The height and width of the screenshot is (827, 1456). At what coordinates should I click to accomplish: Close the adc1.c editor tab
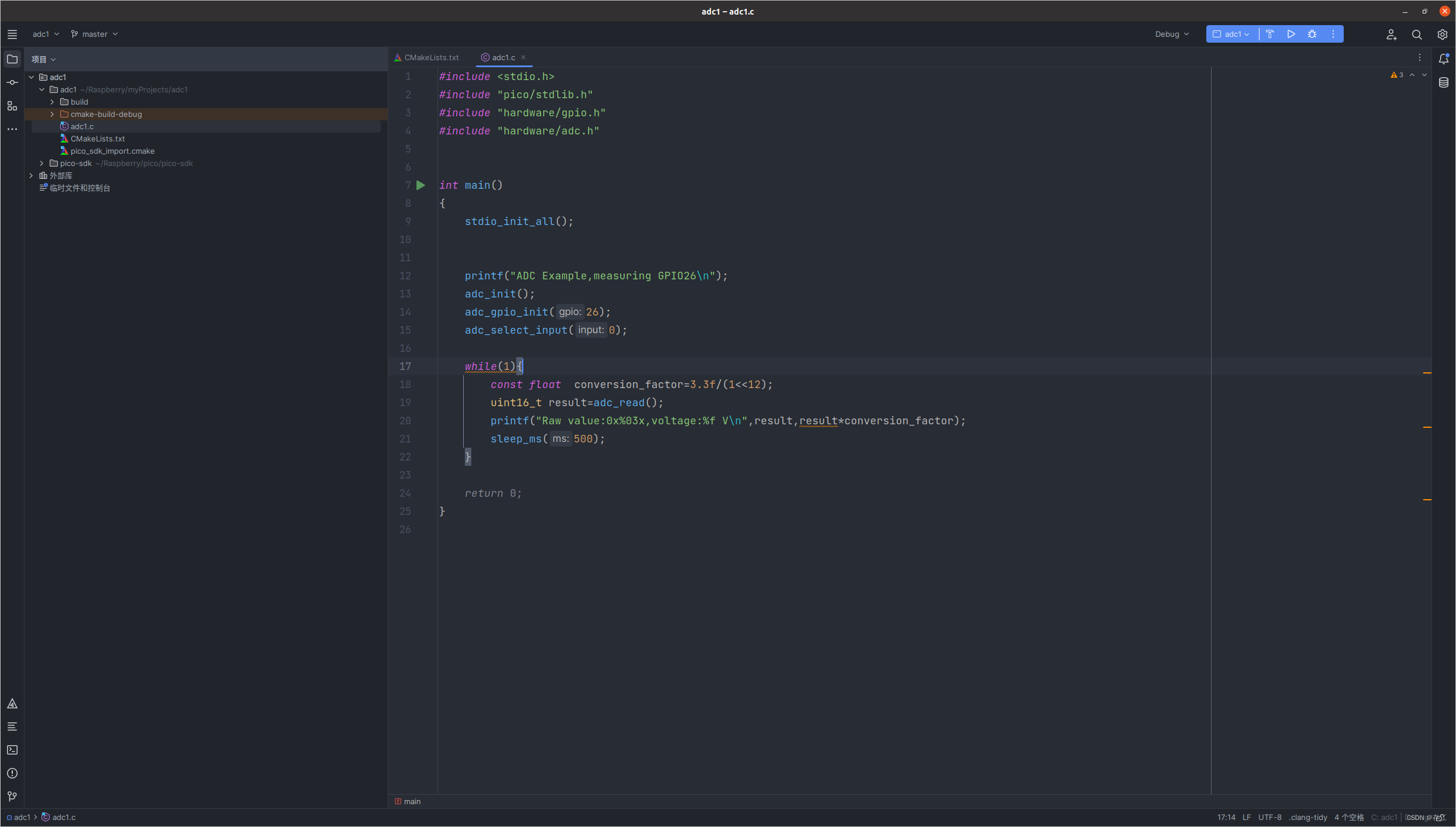523,57
